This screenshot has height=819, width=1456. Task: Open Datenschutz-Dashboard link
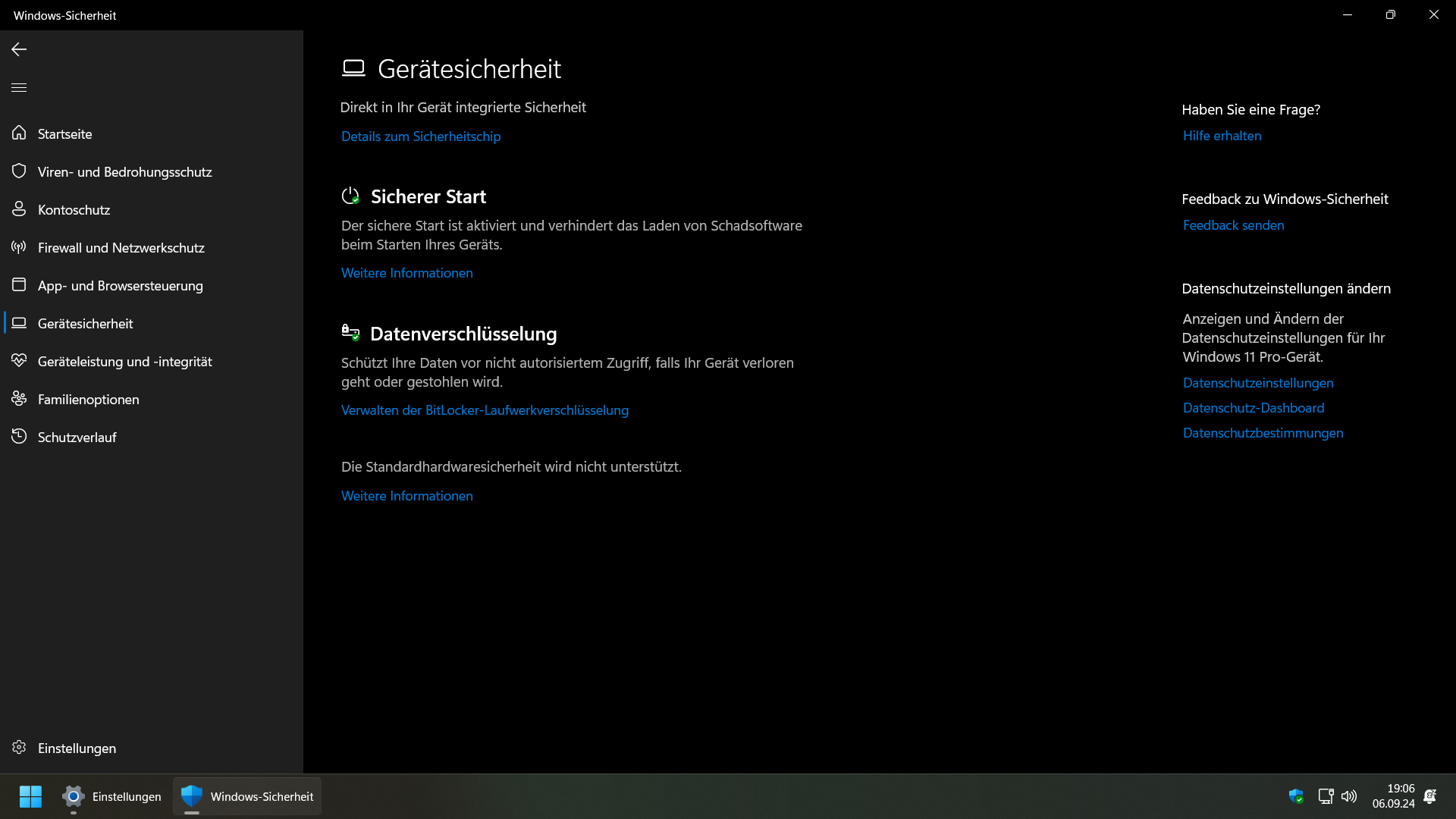[1253, 408]
